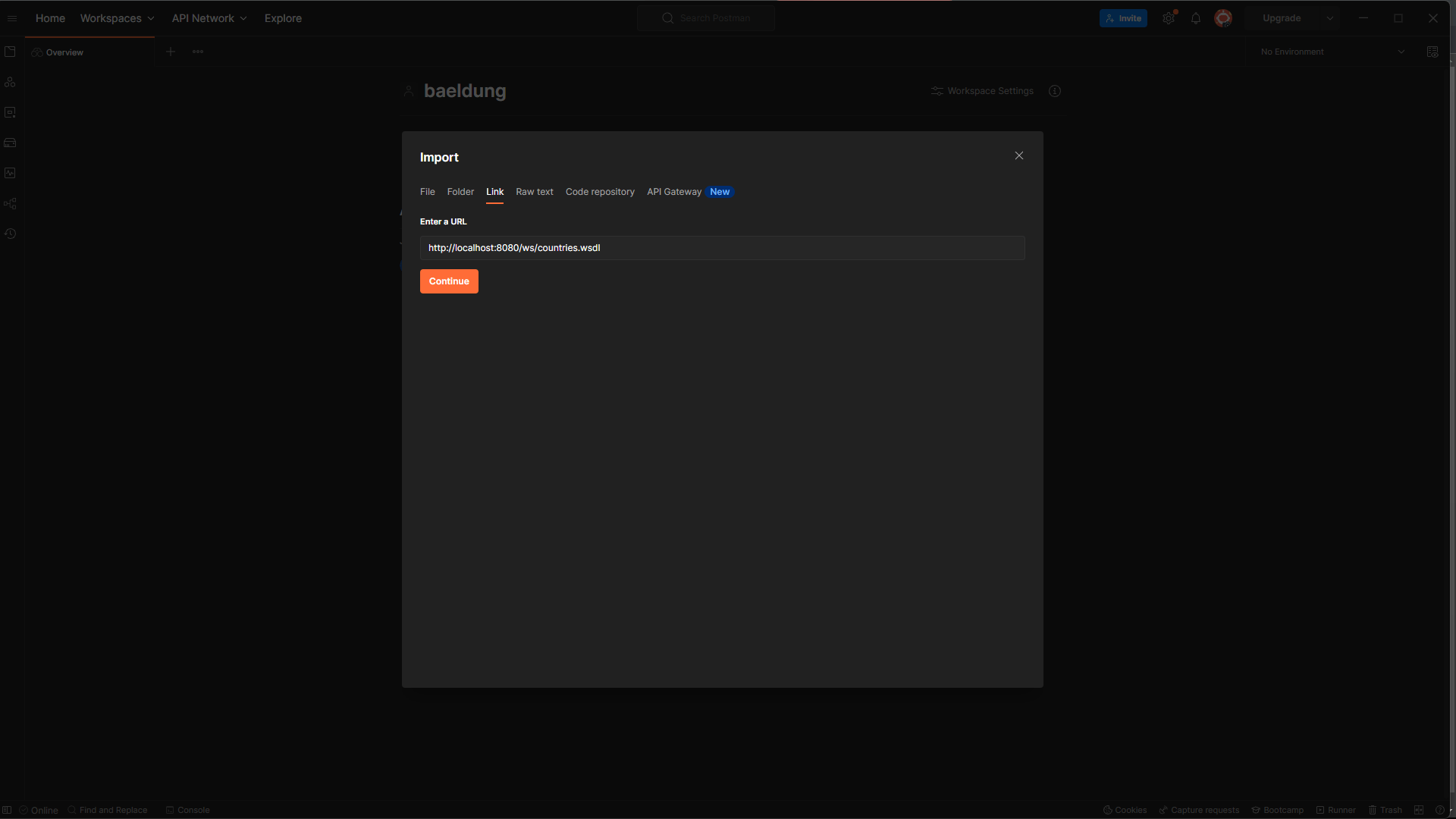Click the Continue button
The height and width of the screenshot is (819, 1456).
[x=449, y=281]
